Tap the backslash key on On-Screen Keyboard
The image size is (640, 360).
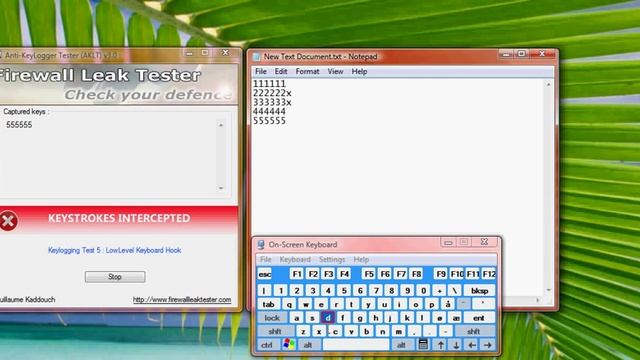coord(455,291)
